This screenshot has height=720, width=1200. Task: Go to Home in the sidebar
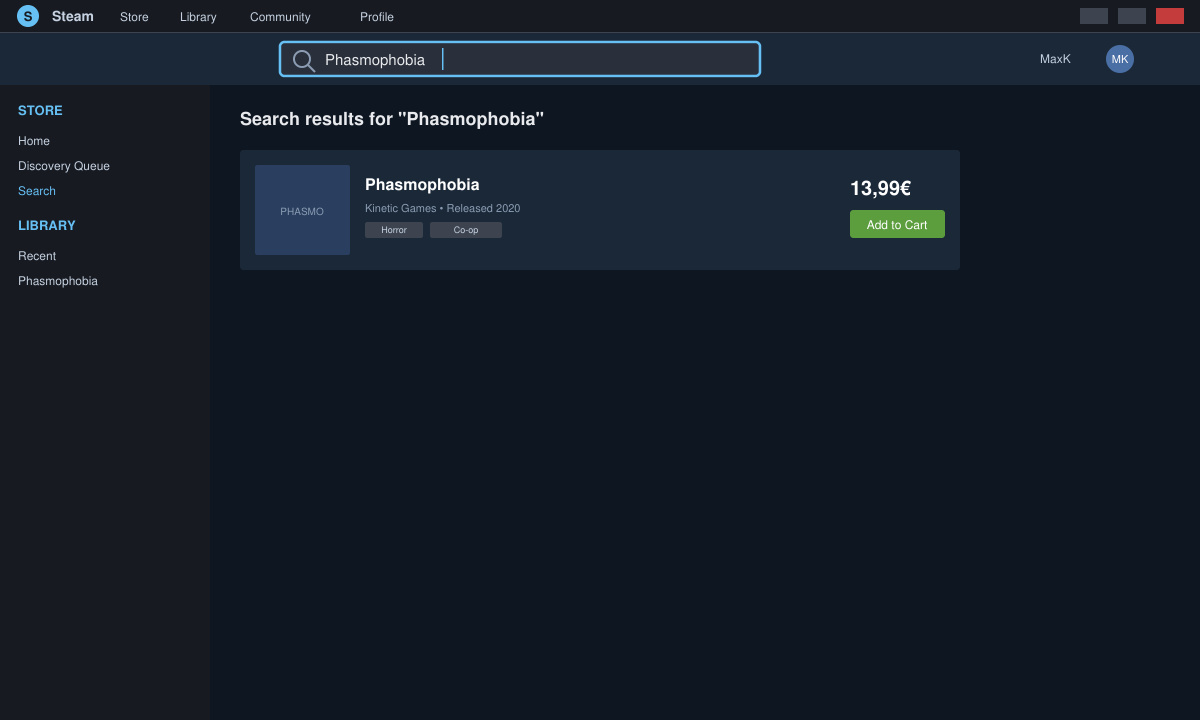pyautogui.click(x=34, y=141)
